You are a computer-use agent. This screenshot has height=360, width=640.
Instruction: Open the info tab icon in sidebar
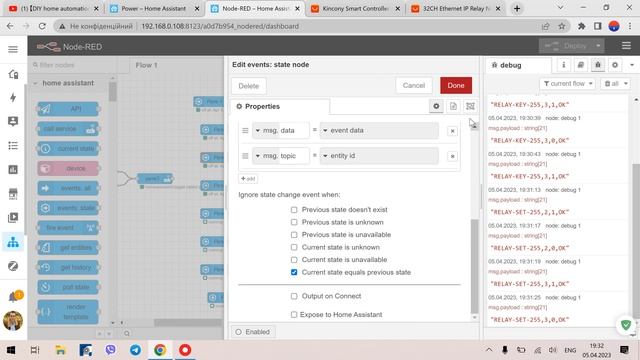point(564,65)
